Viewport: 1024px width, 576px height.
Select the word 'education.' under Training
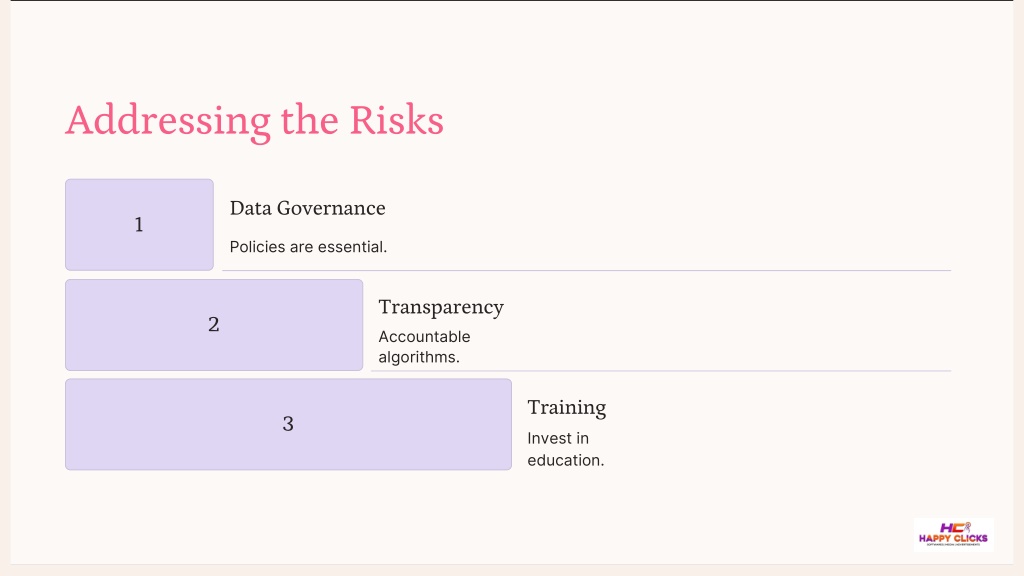click(x=566, y=460)
